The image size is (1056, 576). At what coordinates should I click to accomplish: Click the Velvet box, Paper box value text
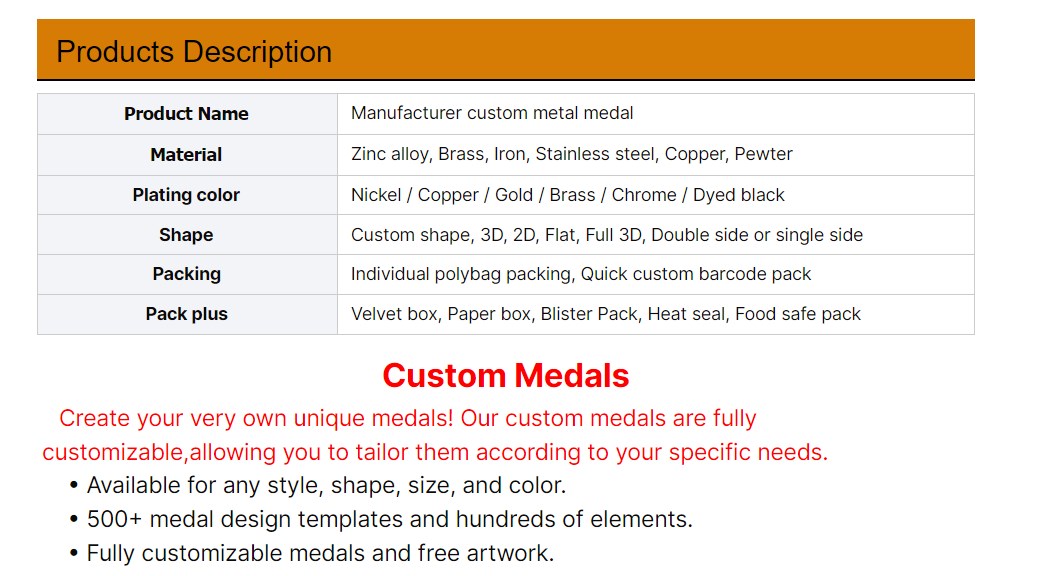click(x=605, y=314)
